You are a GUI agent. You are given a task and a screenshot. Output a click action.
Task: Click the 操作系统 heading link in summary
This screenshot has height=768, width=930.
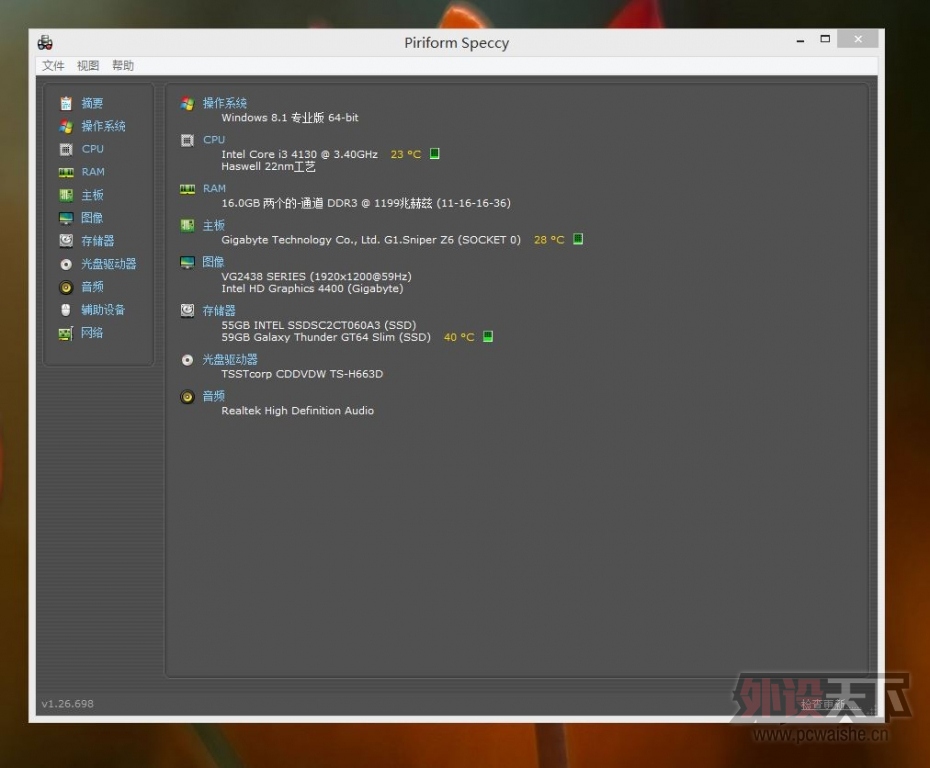click(x=225, y=103)
